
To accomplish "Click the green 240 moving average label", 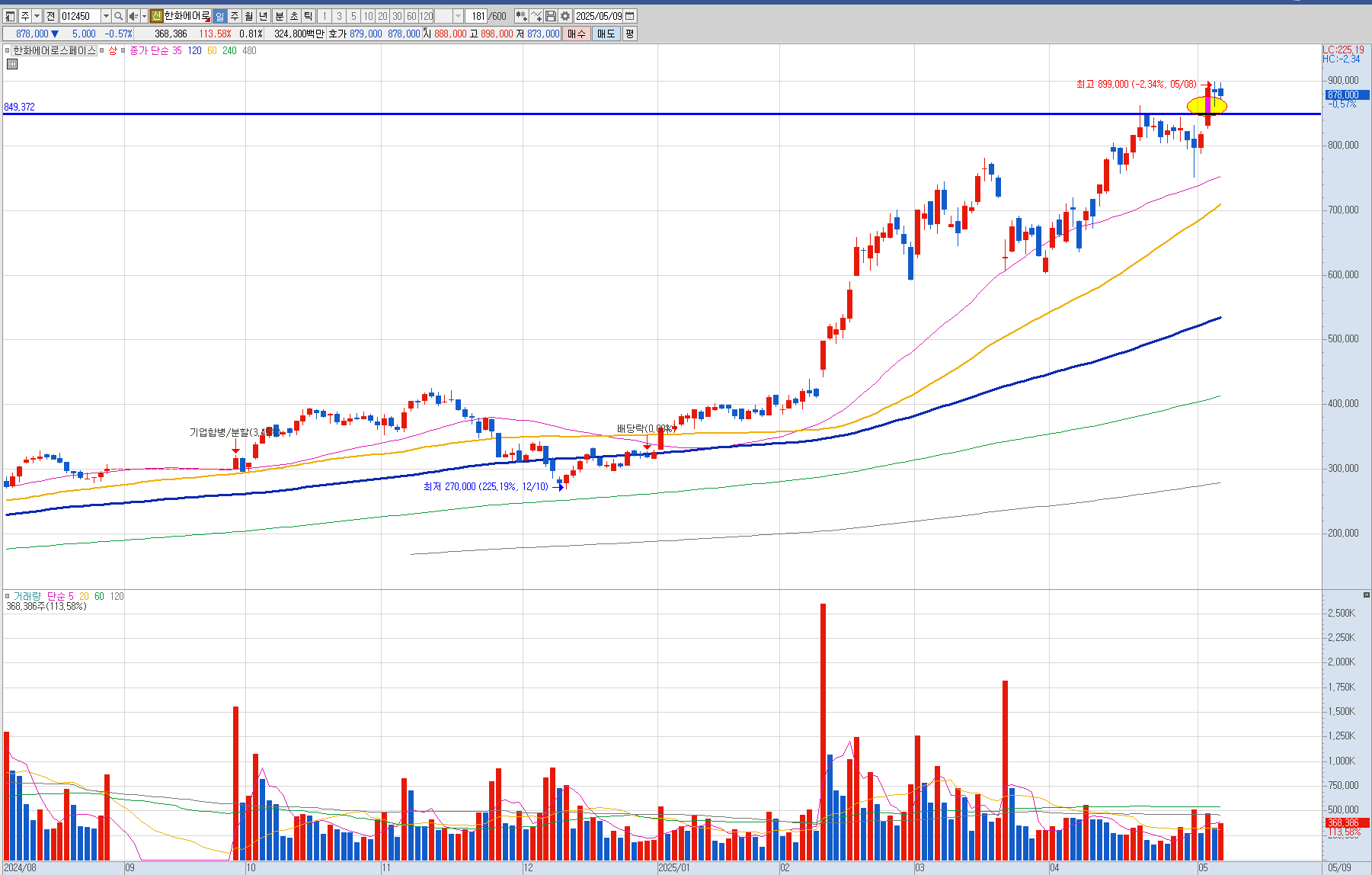I will (x=229, y=51).
